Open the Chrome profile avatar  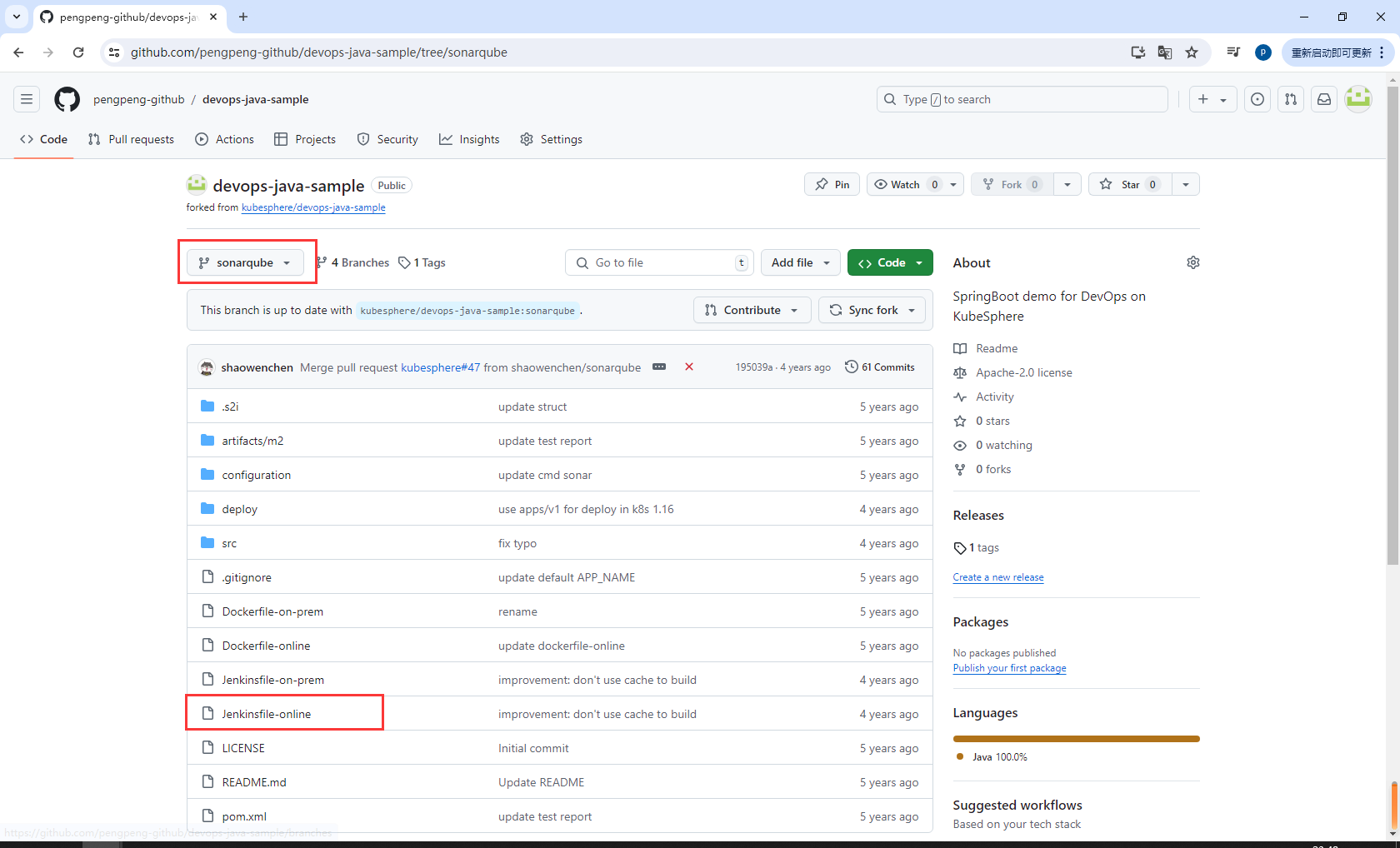[x=1263, y=52]
